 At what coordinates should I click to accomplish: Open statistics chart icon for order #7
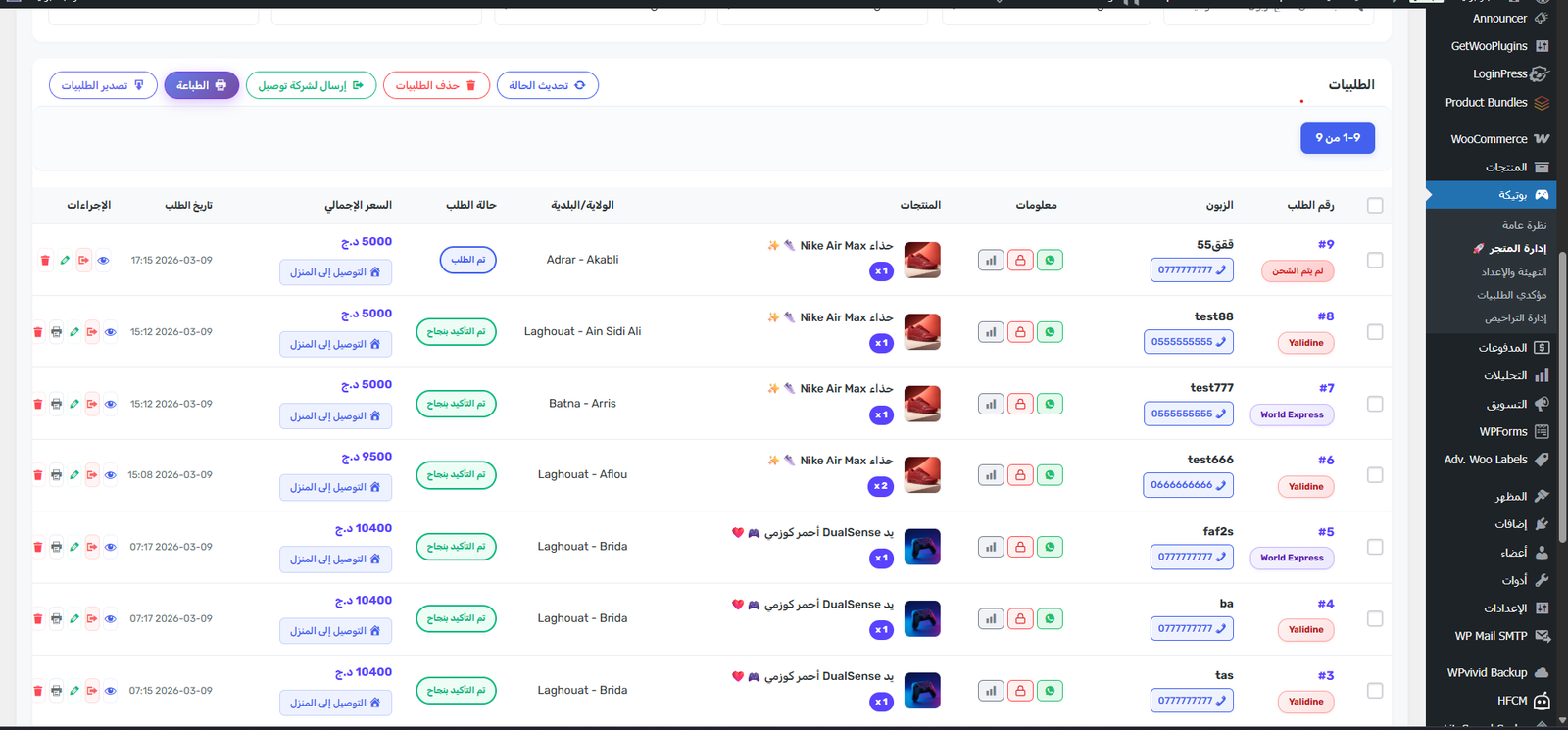(991, 404)
